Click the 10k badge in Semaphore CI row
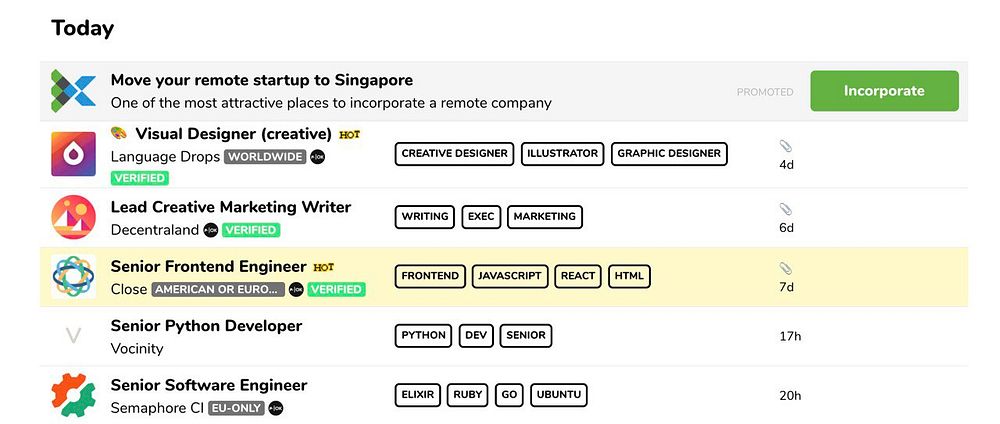Screen dimensions: 1000x424 click(276, 408)
